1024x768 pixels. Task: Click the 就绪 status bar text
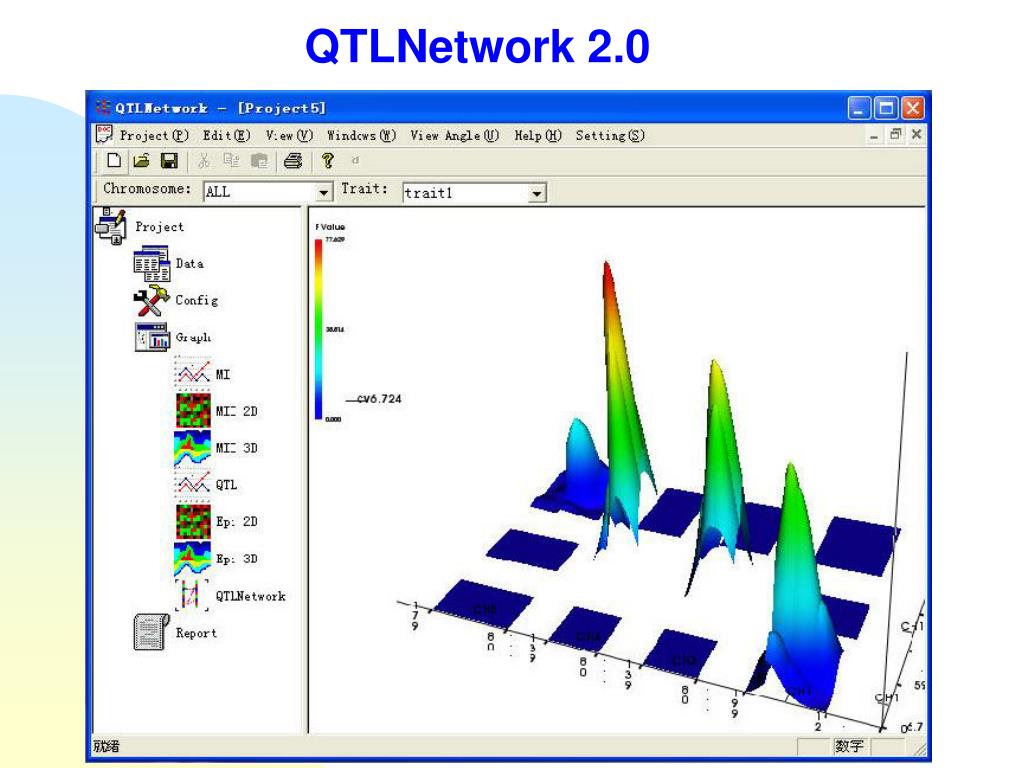pyautogui.click(x=106, y=746)
